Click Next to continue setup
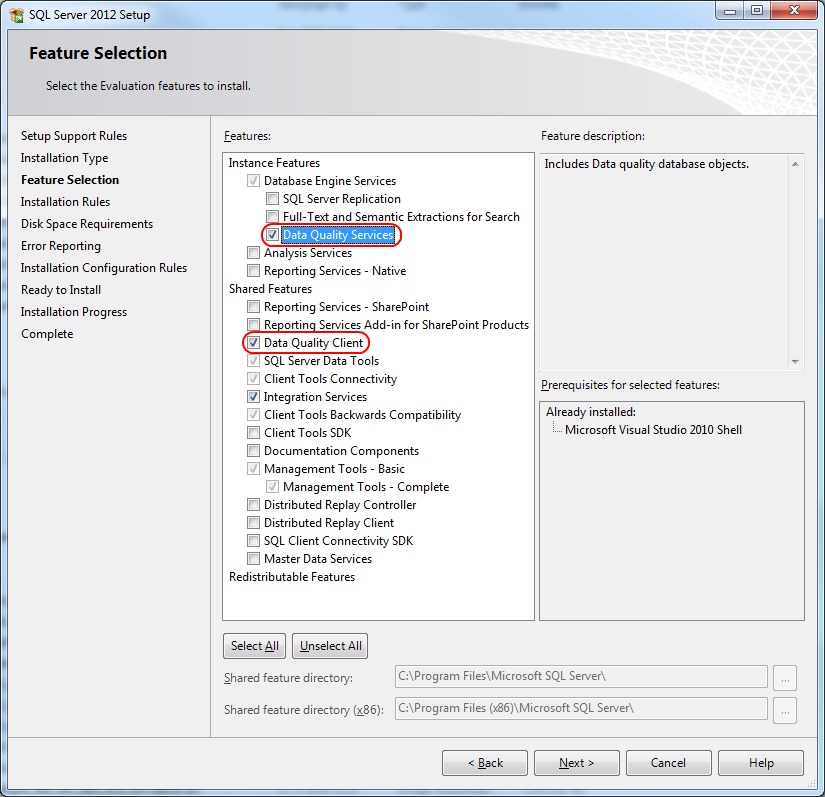Screen dimensions: 825x797 (576, 762)
